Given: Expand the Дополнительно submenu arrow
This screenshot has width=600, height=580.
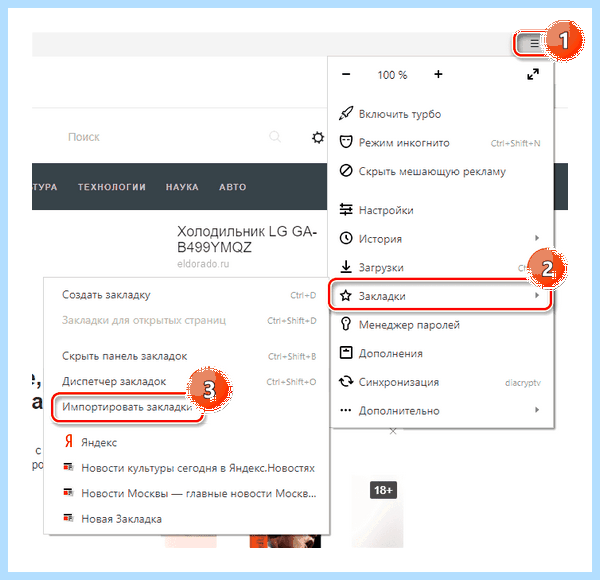Looking at the screenshot, I should coord(537,410).
